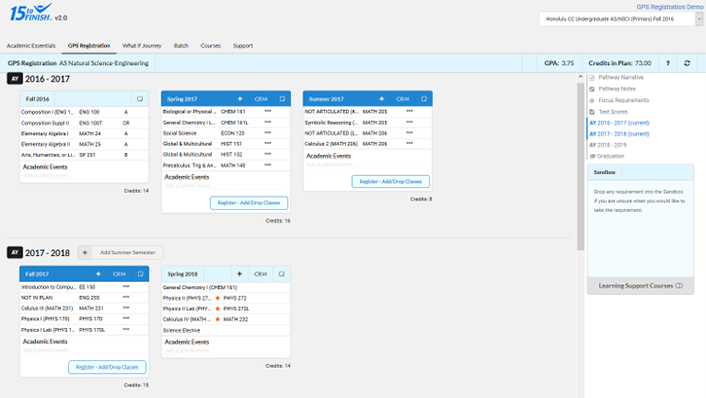706x398 pixels.
Task: Open the Courses tab
Action: click(211, 46)
